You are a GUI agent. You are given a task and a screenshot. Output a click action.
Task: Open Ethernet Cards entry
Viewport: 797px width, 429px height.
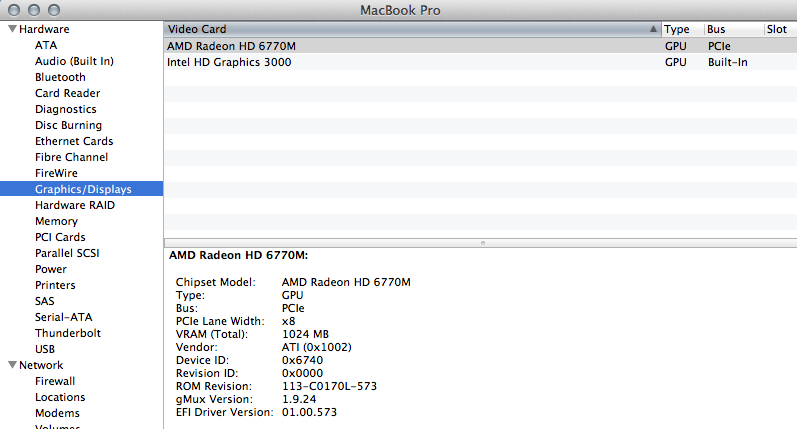coord(74,141)
